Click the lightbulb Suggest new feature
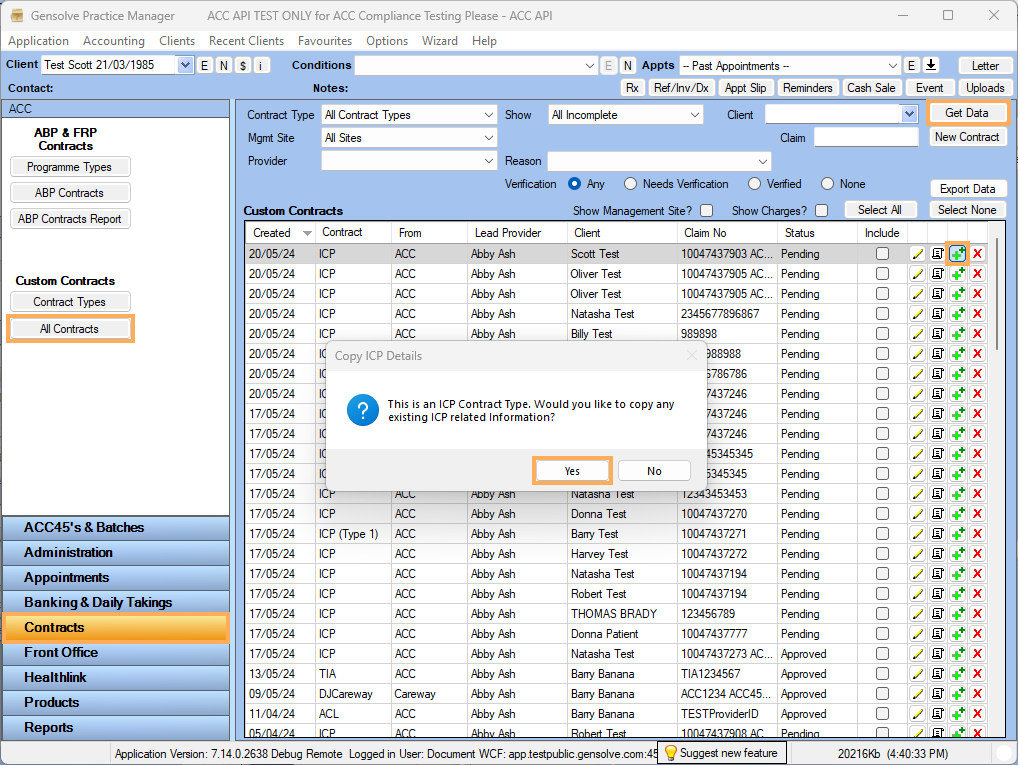1020x766 pixels. (x=721, y=753)
